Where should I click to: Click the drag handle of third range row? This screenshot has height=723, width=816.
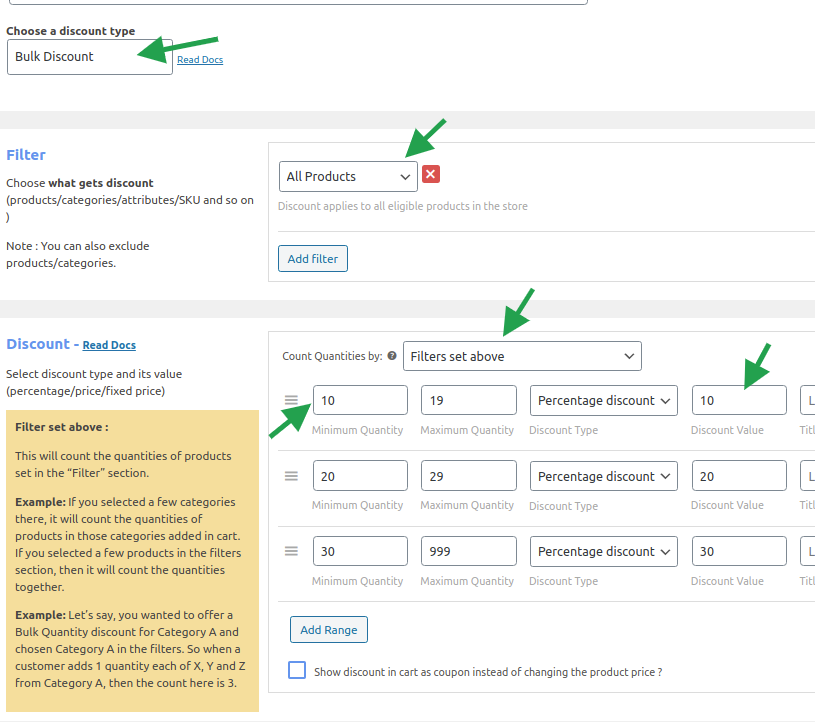click(291, 551)
